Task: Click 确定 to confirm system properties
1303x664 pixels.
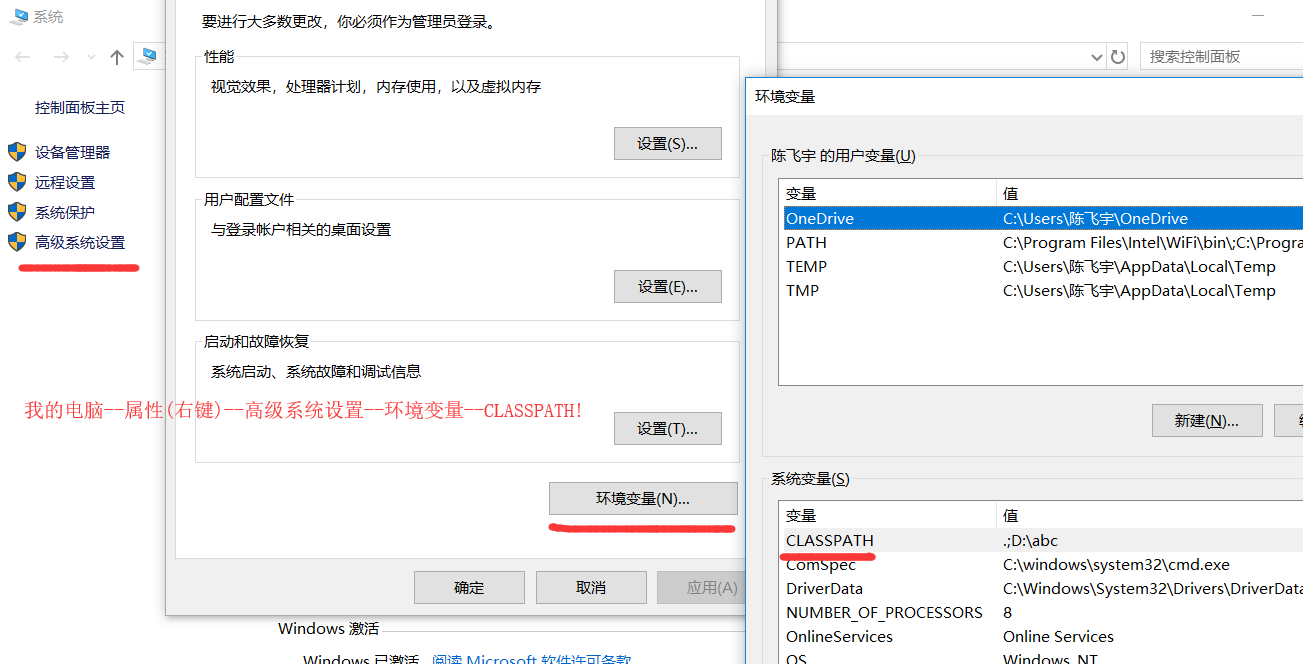Action: [x=468, y=587]
